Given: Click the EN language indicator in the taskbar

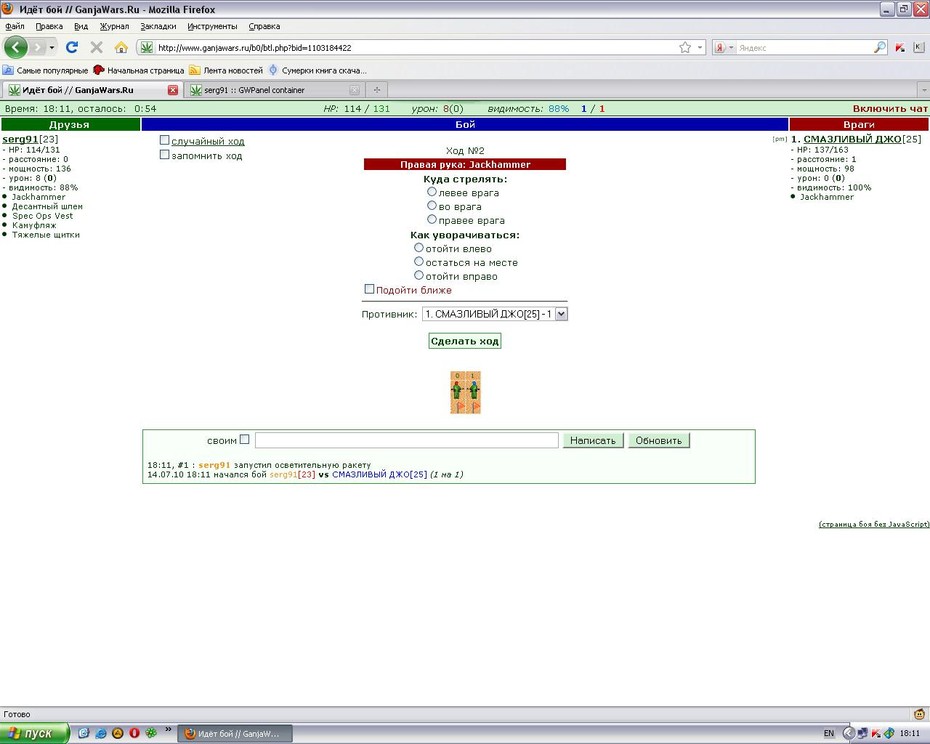Looking at the screenshot, I should click(x=829, y=733).
